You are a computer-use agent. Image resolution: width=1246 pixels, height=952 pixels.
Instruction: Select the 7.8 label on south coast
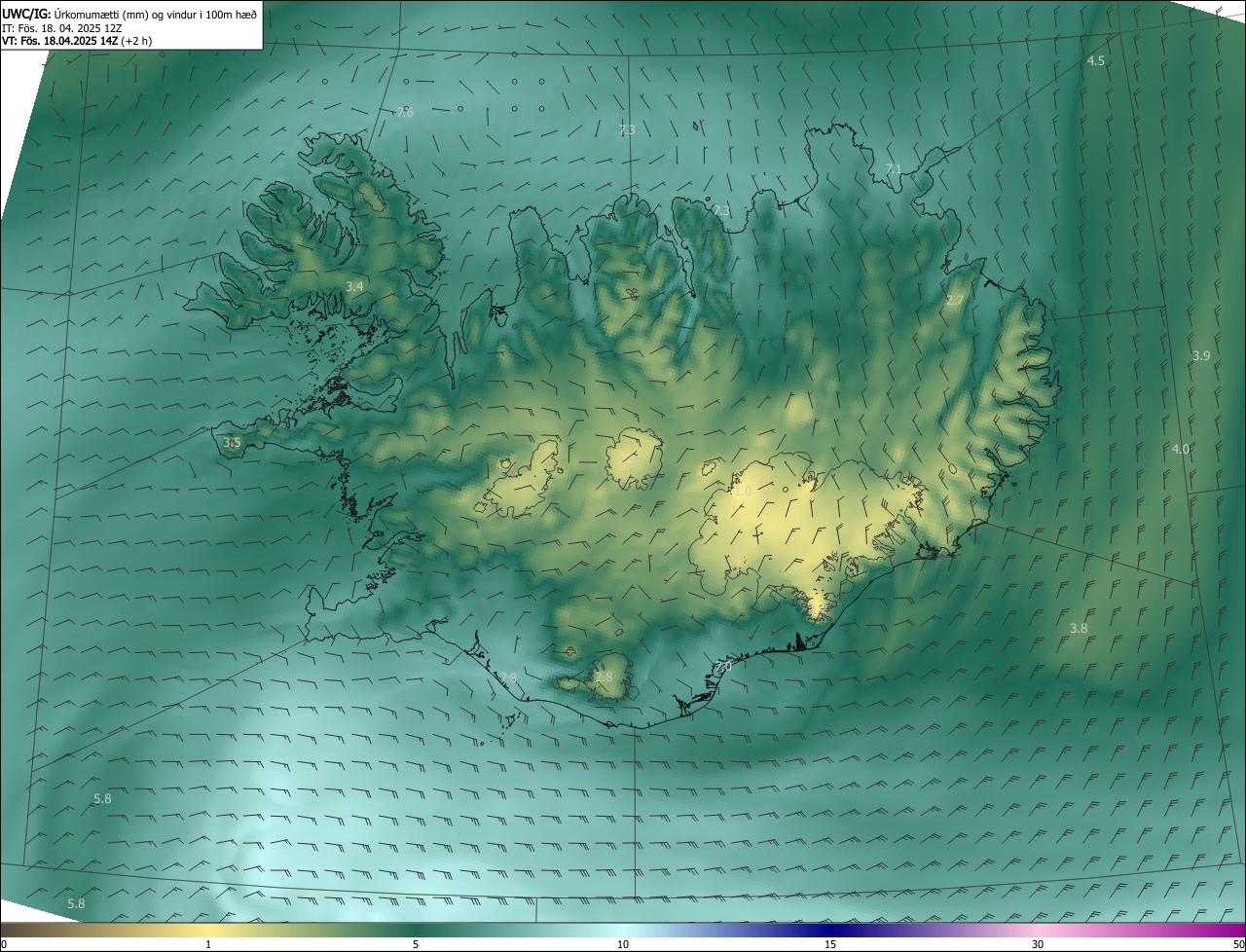tap(508, 677)
